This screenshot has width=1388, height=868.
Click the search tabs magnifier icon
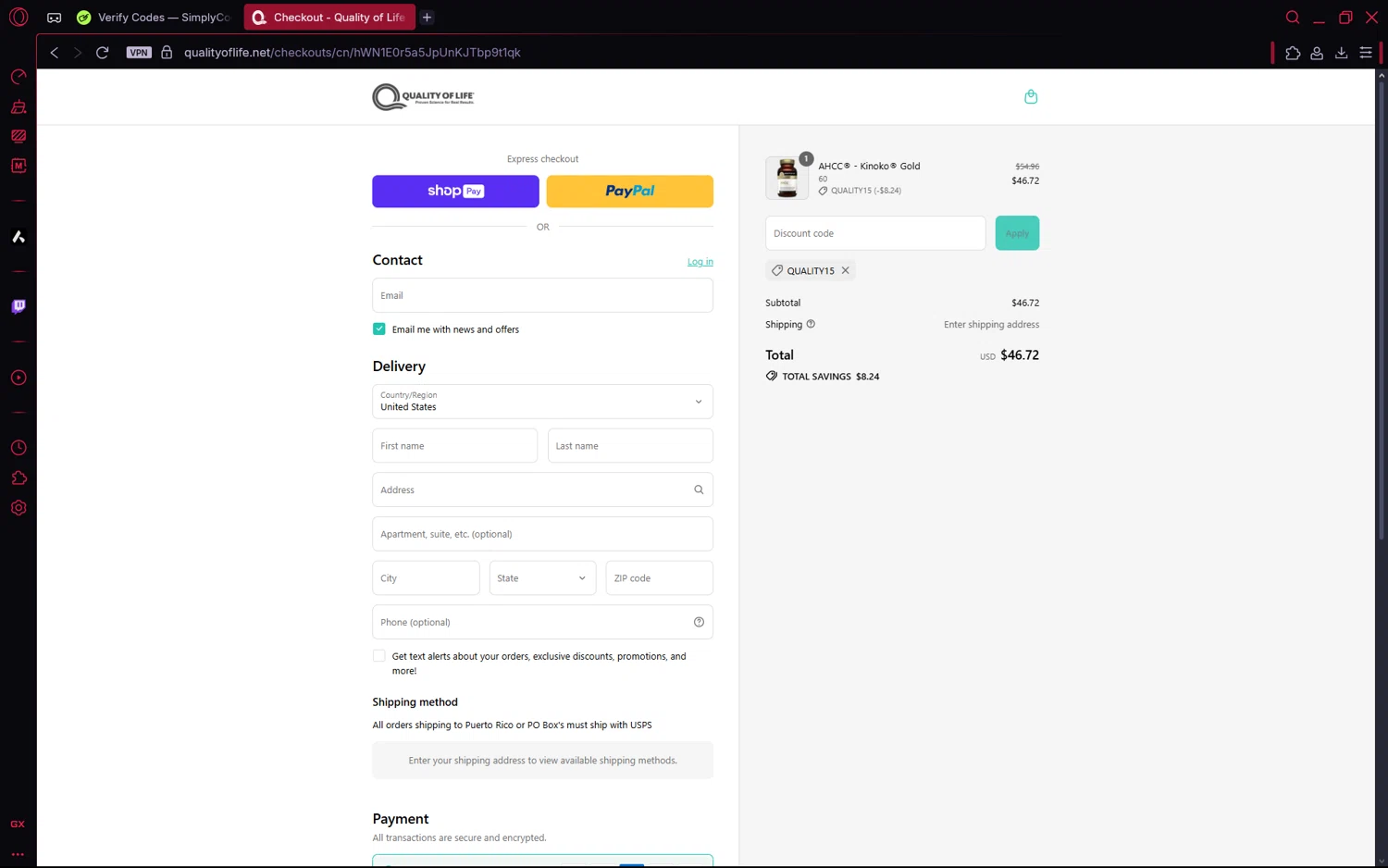pos(1293,18)
